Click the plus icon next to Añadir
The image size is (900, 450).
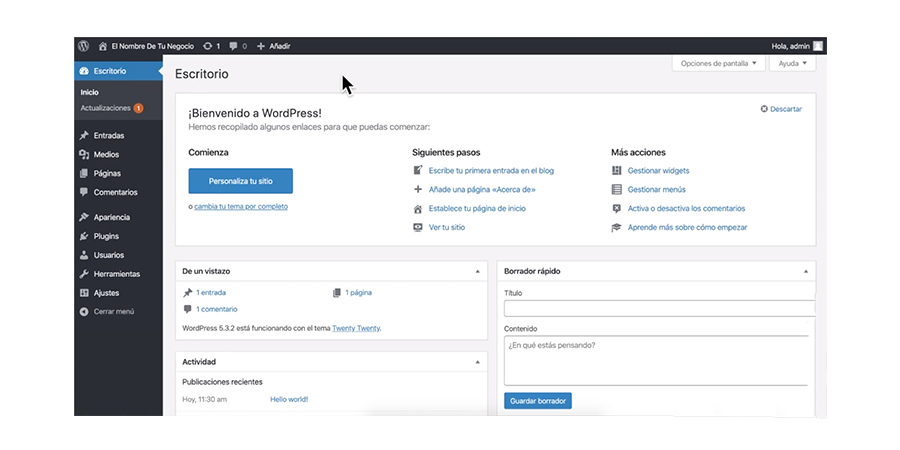click(261, 46)
